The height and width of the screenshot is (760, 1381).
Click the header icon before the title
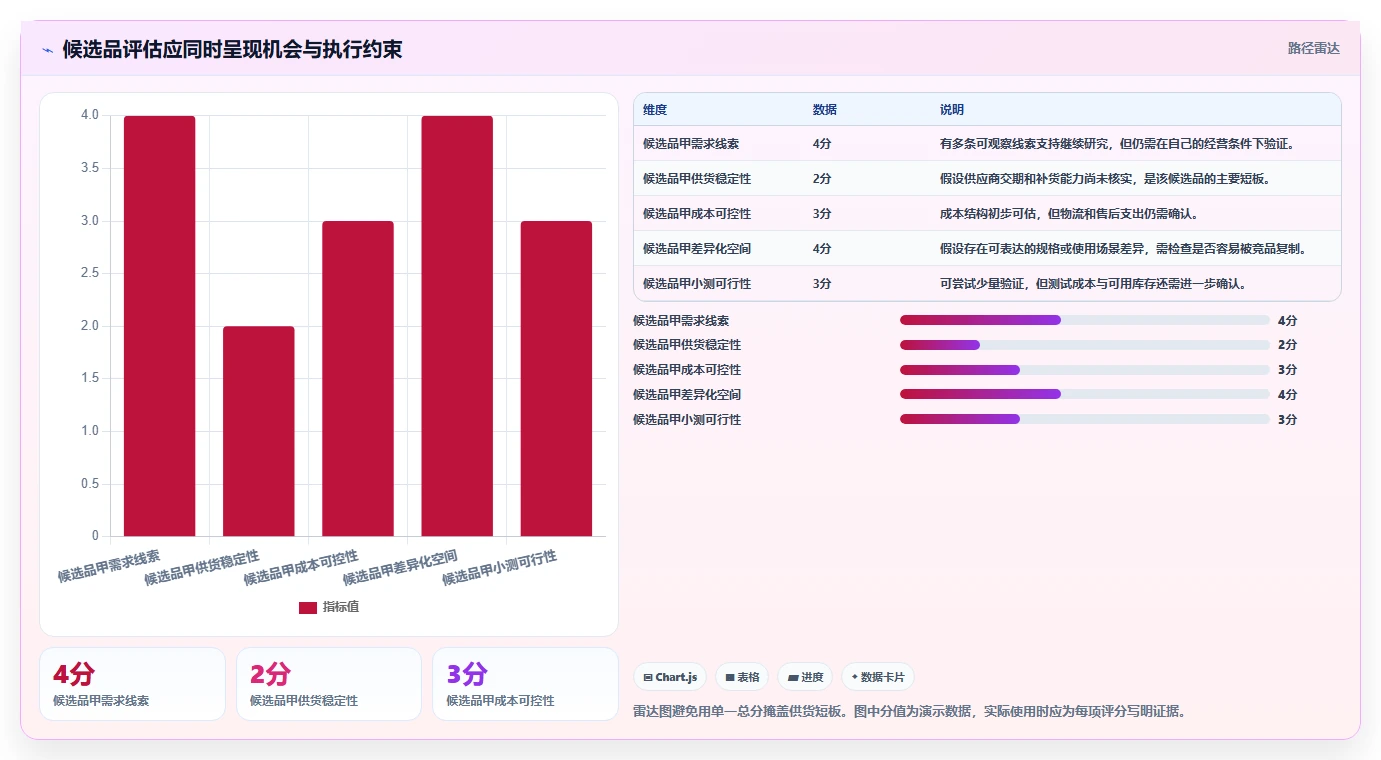coord(48,49)
